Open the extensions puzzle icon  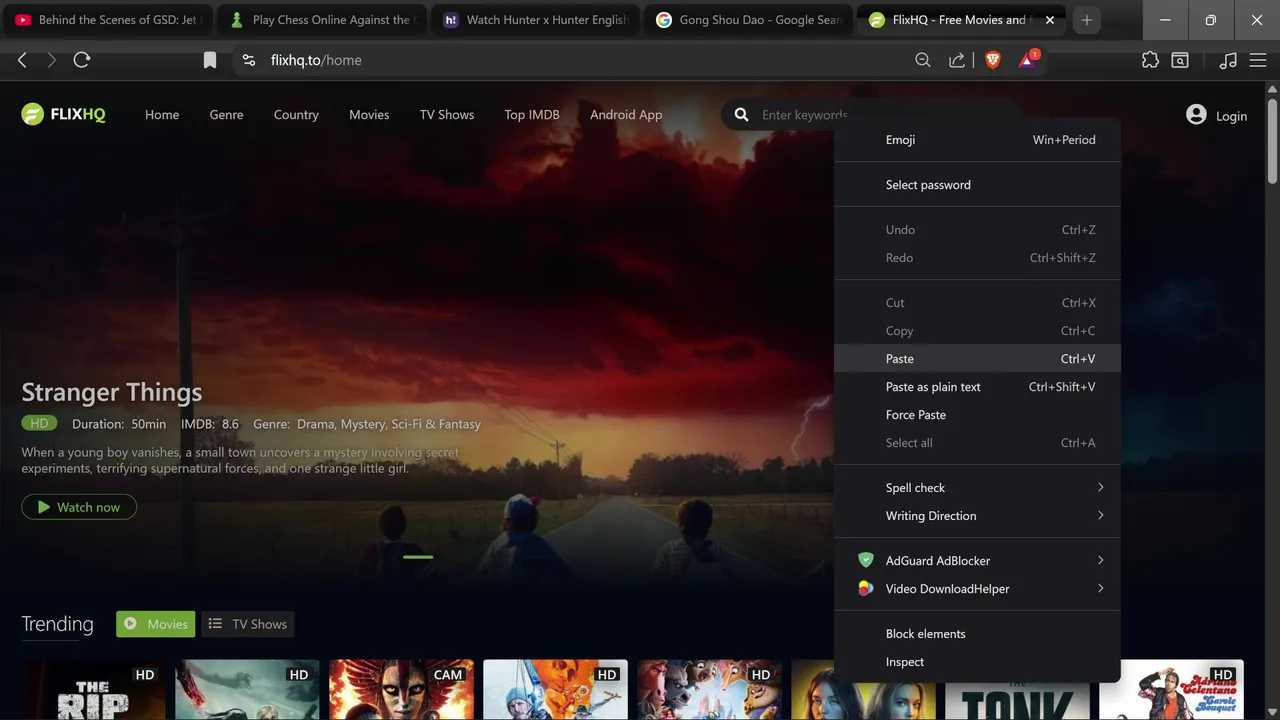click(1150, 60)
